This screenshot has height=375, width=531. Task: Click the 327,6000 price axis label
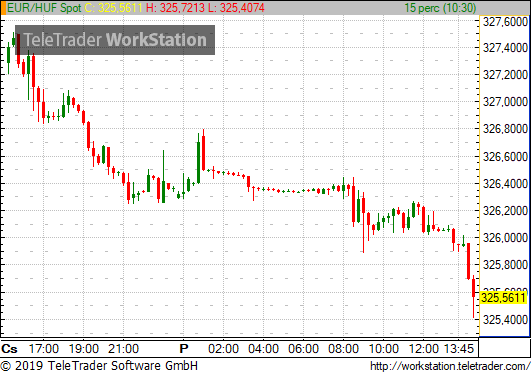tap(505, 22)
